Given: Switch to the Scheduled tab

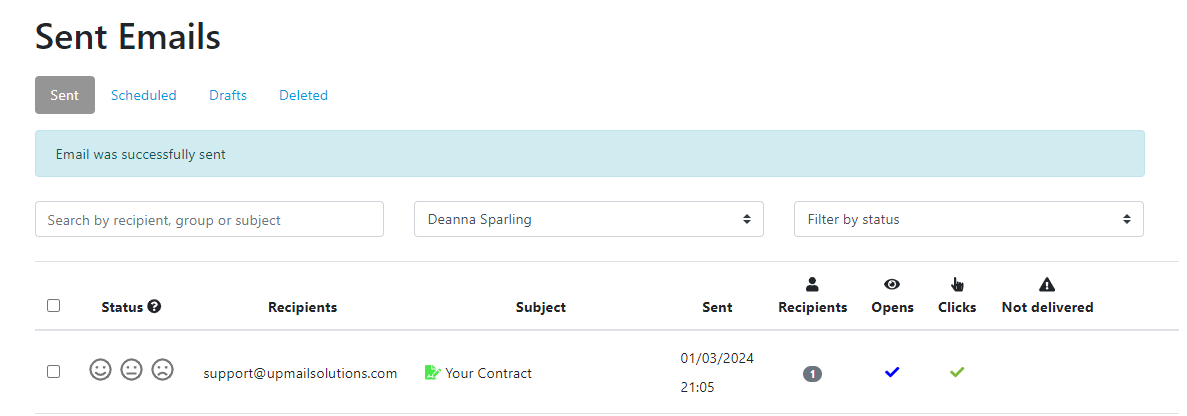Looking at the screenshot, I should click(144, 95).
